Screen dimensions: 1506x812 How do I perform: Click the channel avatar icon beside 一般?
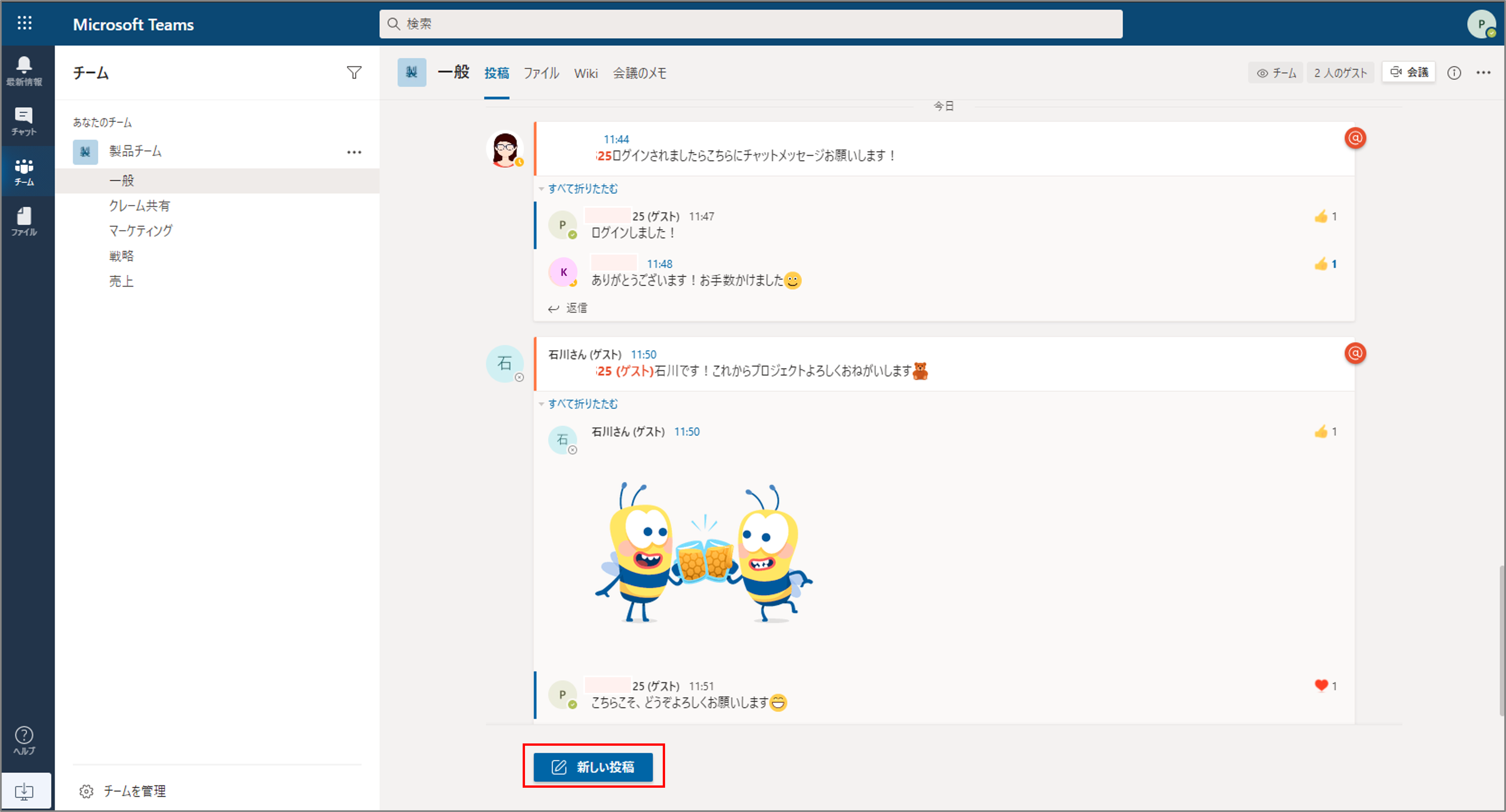click(411, 73)
